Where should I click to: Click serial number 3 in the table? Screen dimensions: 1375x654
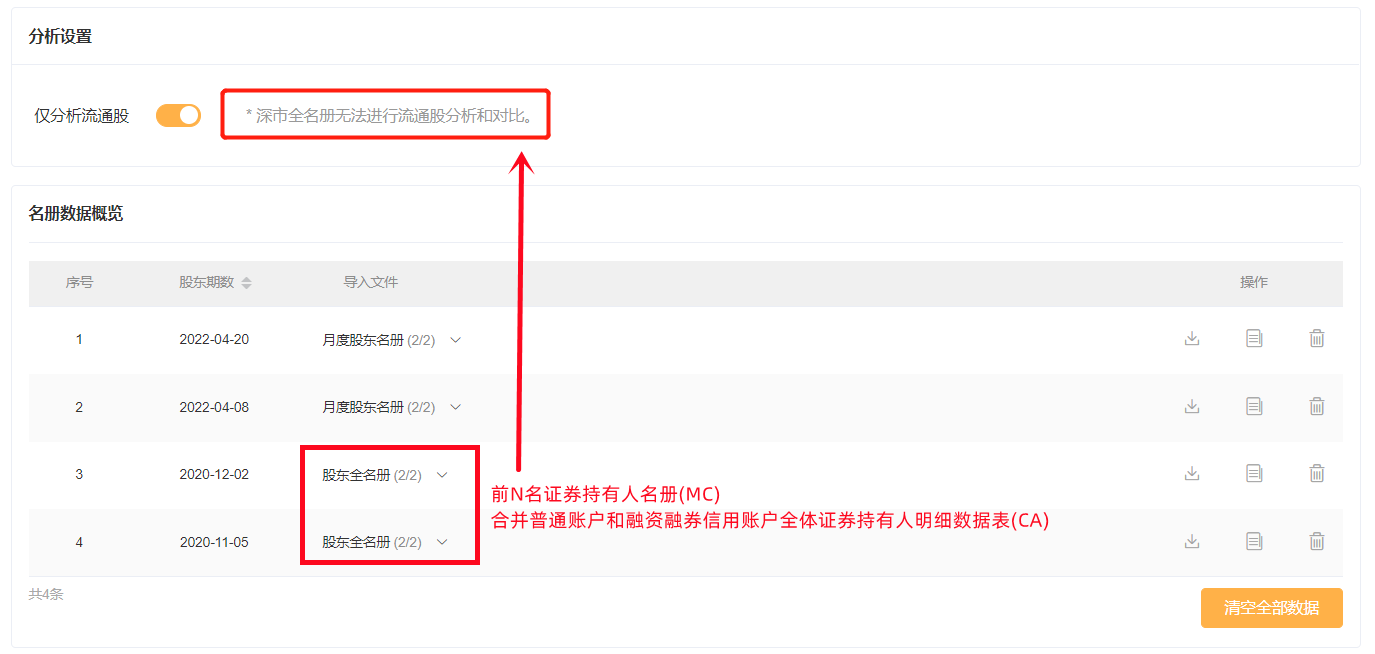(x=79, y=474)
